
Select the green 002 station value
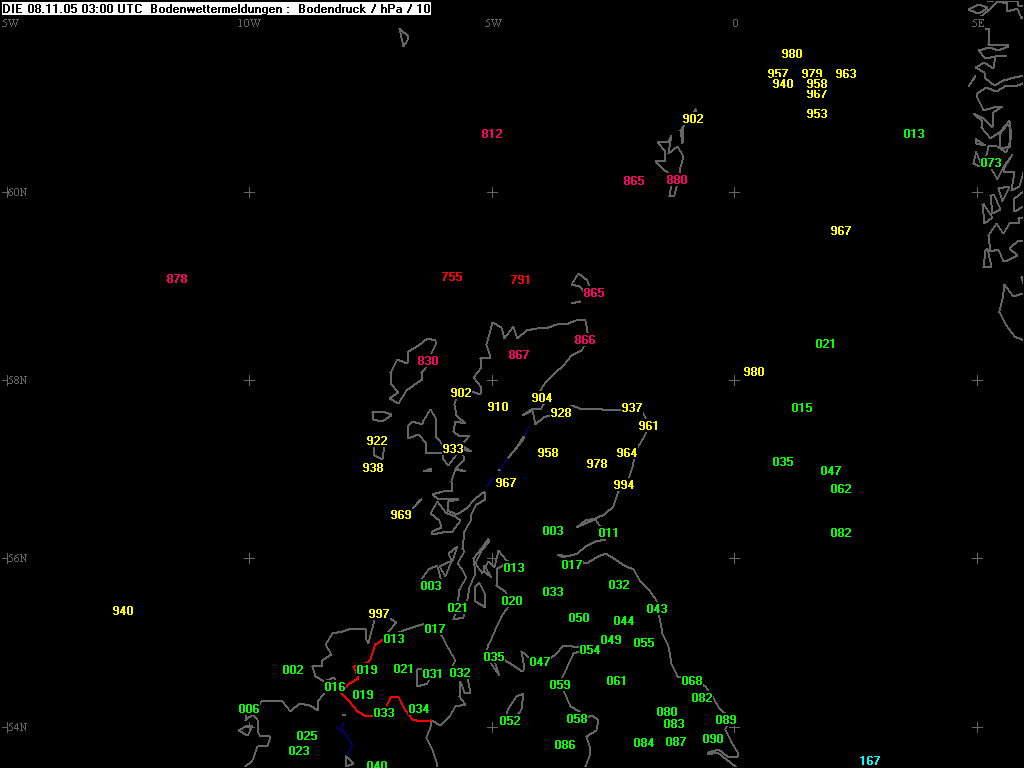pos(293,670)
